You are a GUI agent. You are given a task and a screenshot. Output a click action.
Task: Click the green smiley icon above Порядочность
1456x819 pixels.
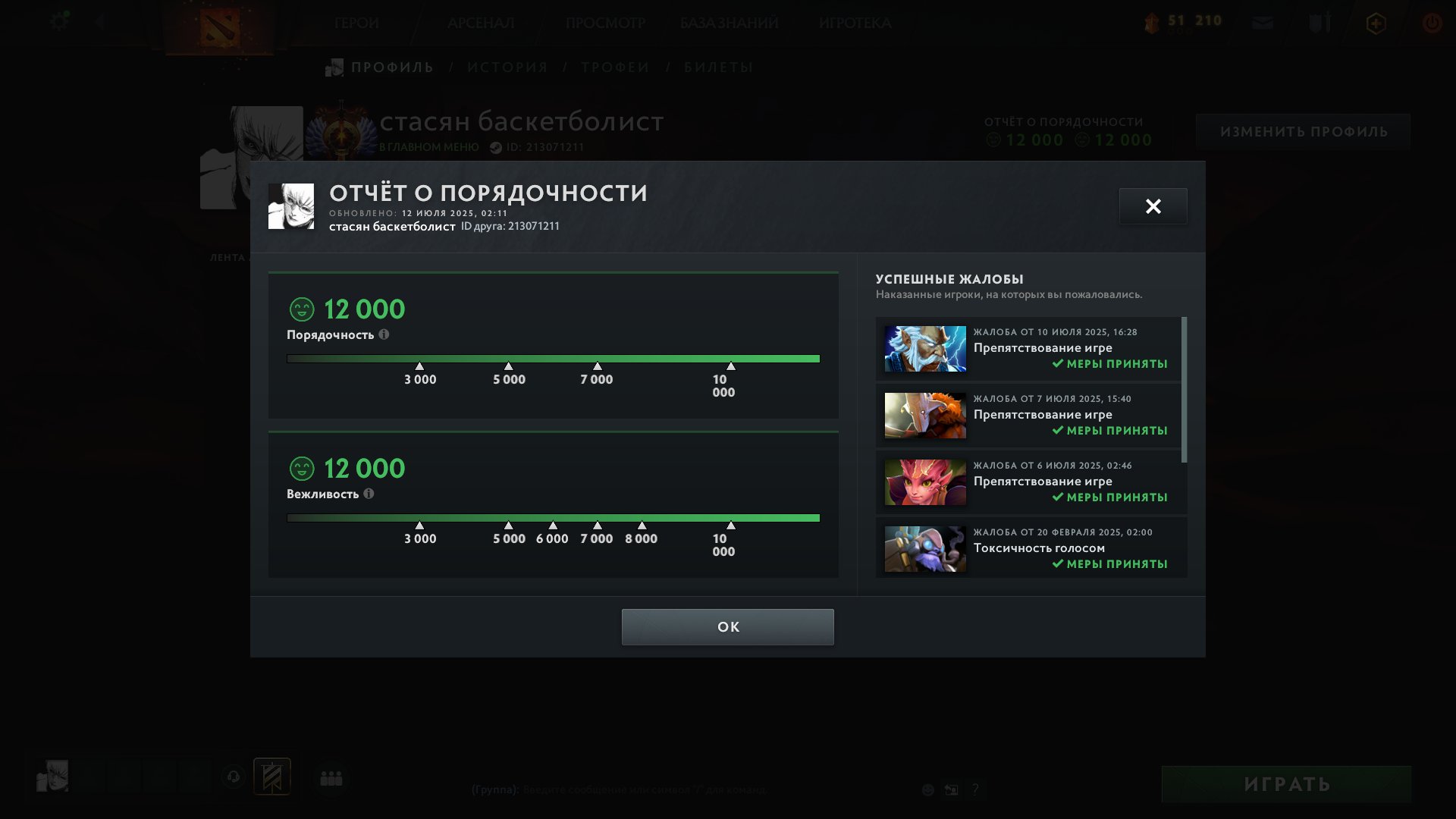302,309
